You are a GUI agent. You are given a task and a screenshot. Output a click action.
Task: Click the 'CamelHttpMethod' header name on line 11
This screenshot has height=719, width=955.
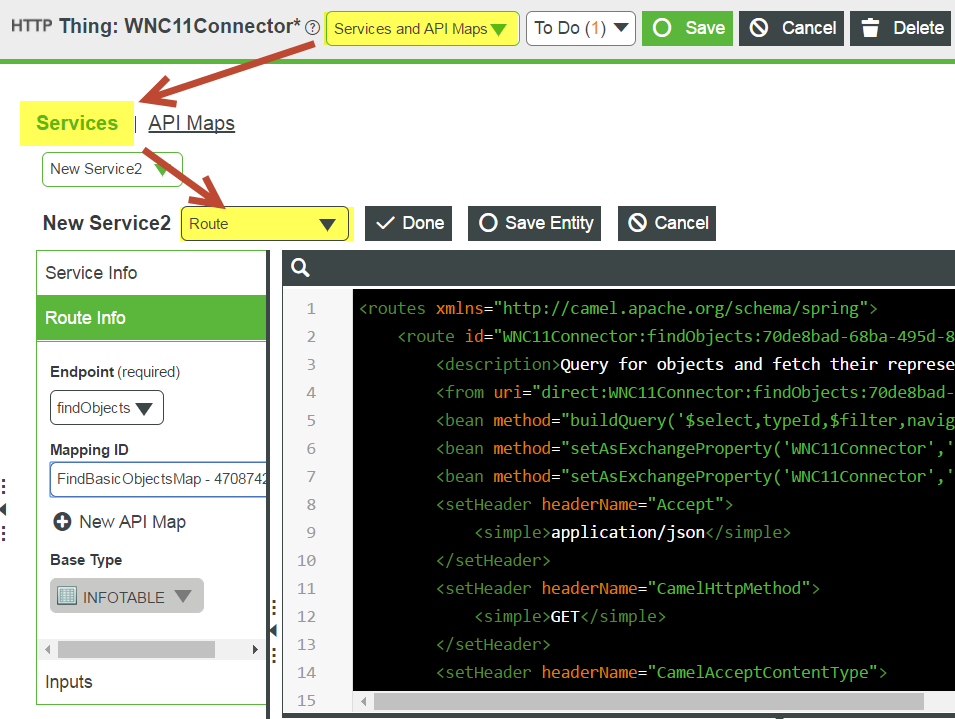728,589
